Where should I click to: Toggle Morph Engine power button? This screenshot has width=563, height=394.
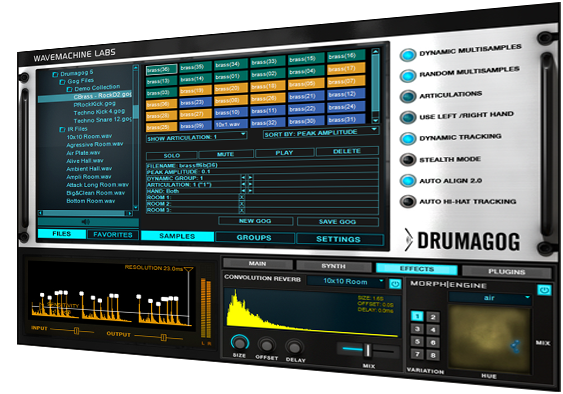544,290
